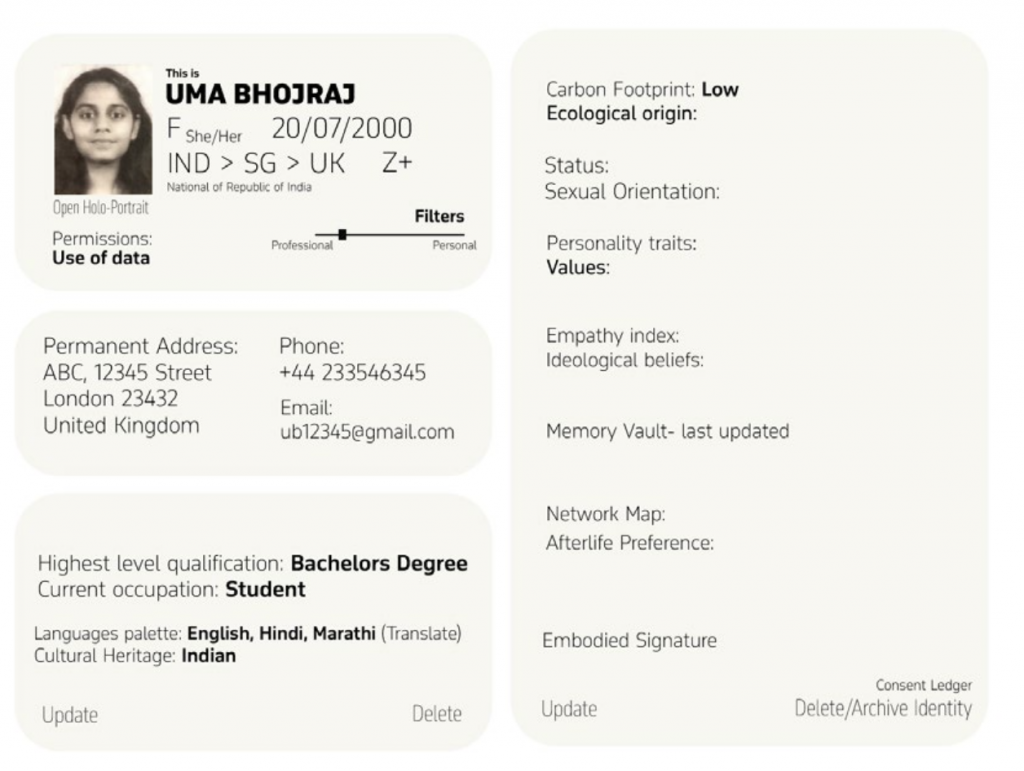Open the Consent Ledger
Viewport: 1024px width, 771px height.
[x=923, y=685]
